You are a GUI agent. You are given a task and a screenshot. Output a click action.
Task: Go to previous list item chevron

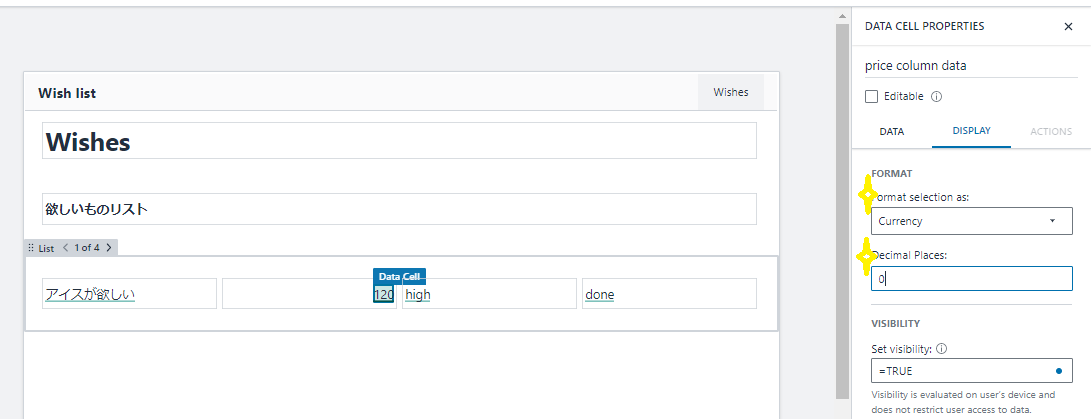(x=65, y=248)
